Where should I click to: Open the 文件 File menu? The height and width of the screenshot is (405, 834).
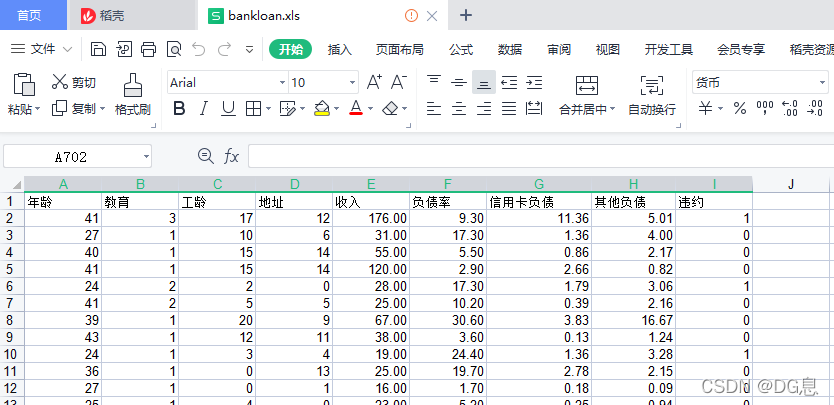click(41, 49)
